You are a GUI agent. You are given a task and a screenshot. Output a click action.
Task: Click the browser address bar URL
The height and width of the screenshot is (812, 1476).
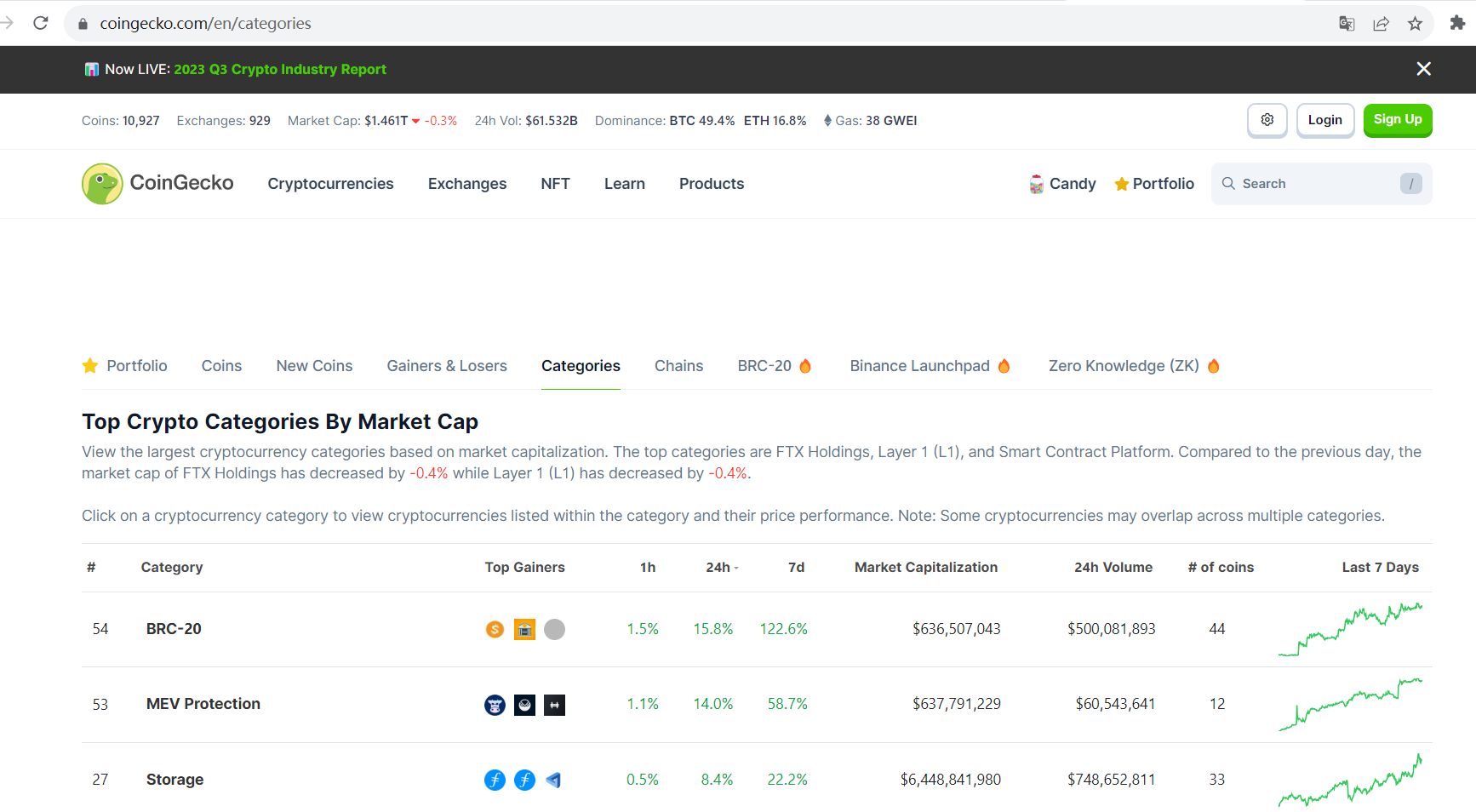[205, 24]
